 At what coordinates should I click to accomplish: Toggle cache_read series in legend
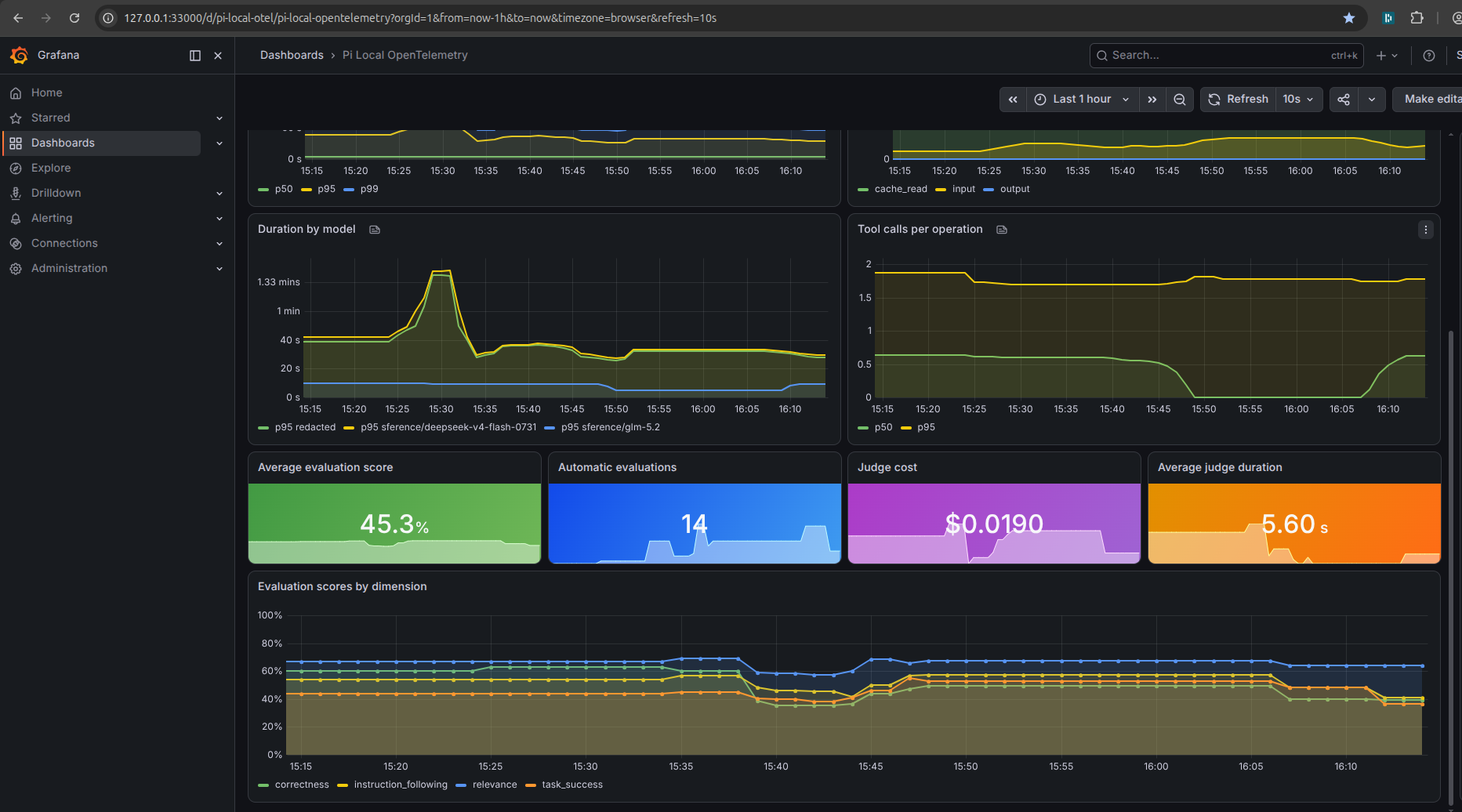pyautogui.click(x=893, y=189)
